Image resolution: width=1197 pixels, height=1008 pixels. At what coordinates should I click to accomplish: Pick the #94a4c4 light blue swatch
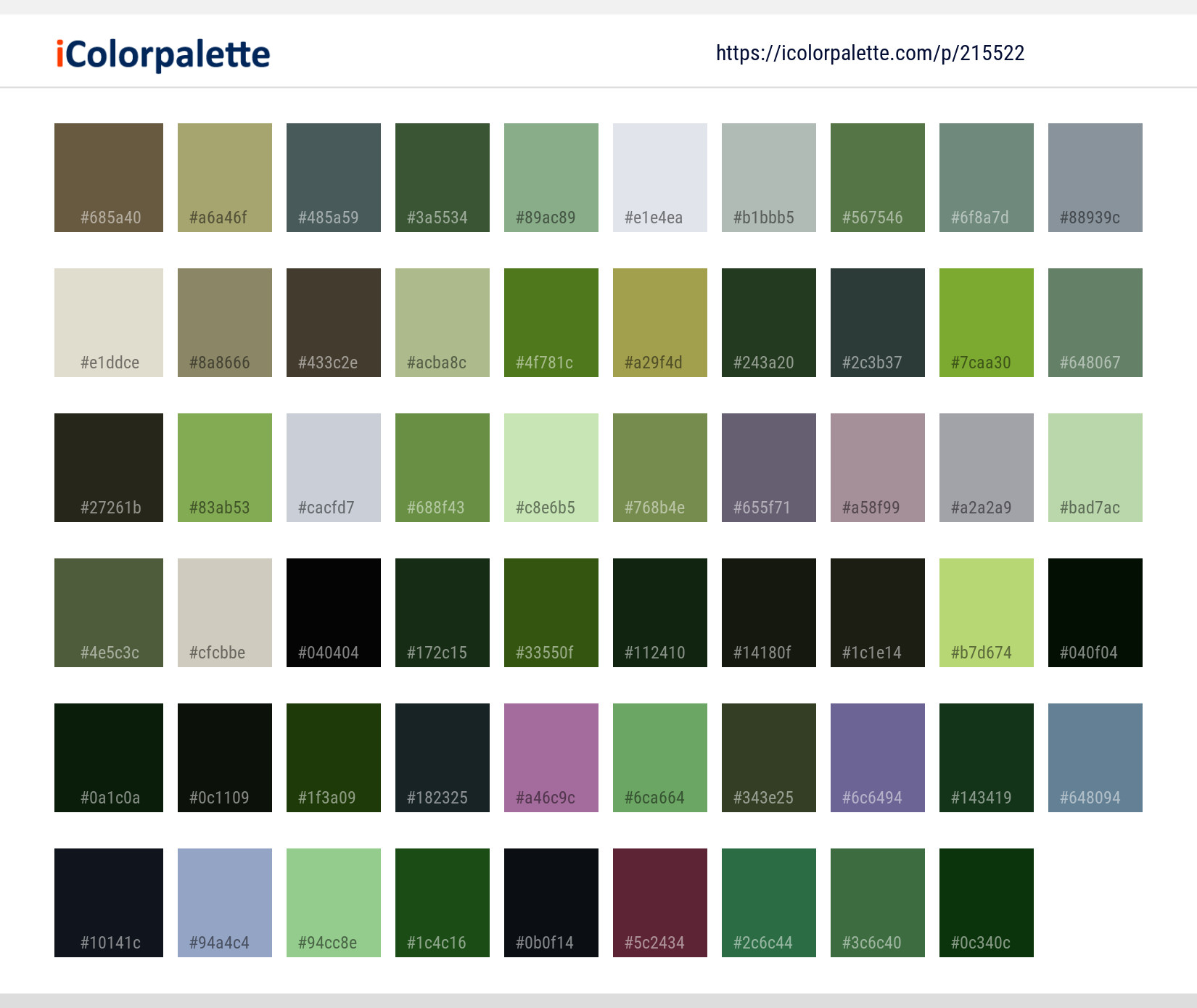click(225, 903)
